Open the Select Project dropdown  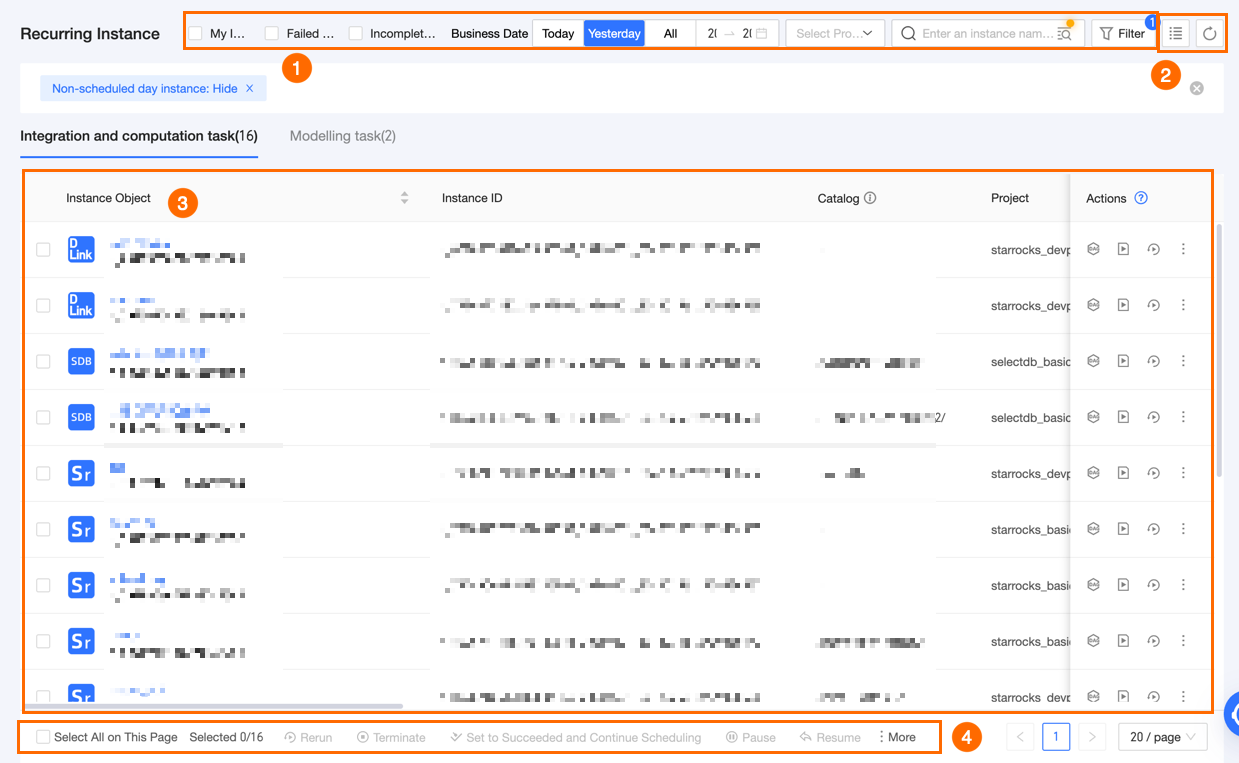click(x=835, y=34)
